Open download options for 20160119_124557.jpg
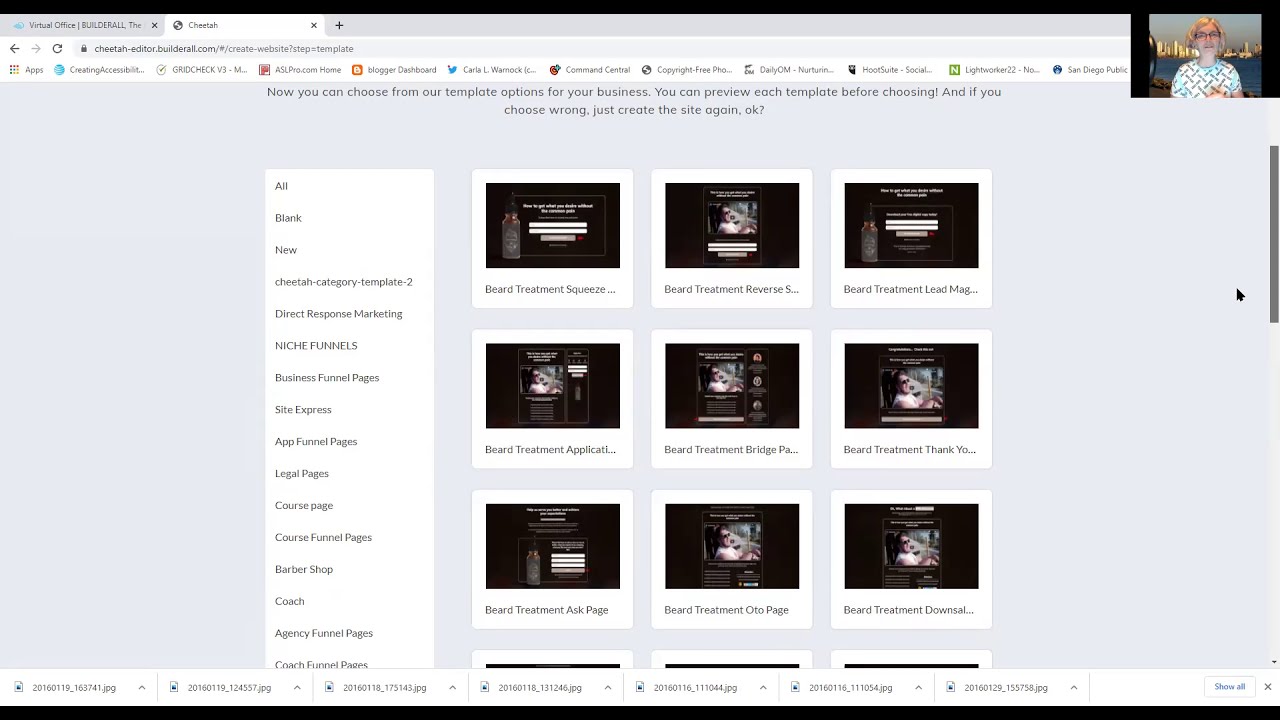Image resolution: width=1280 pixels, height=720 pixels. (x=297, y=688)
